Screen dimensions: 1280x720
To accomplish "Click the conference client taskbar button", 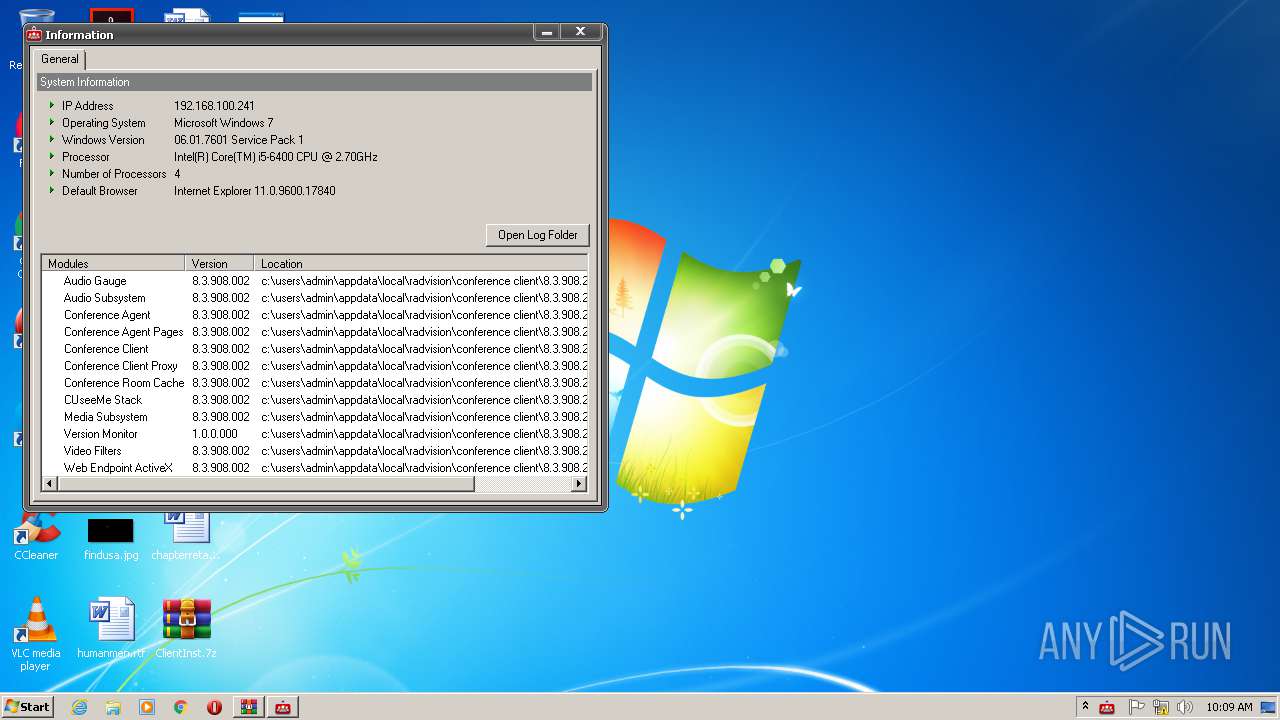I will click(x=283, y=707).
